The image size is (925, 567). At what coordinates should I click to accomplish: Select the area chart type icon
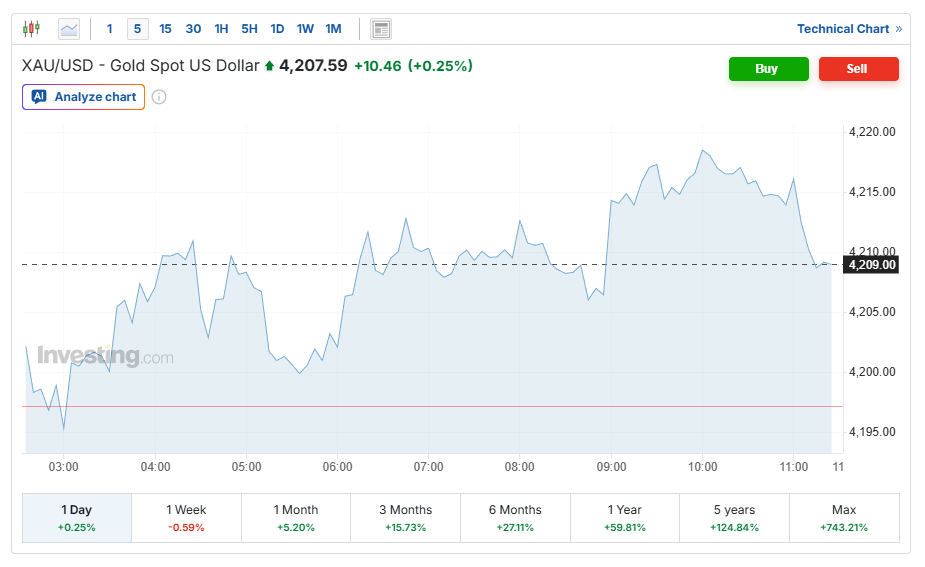coord(69,29)
